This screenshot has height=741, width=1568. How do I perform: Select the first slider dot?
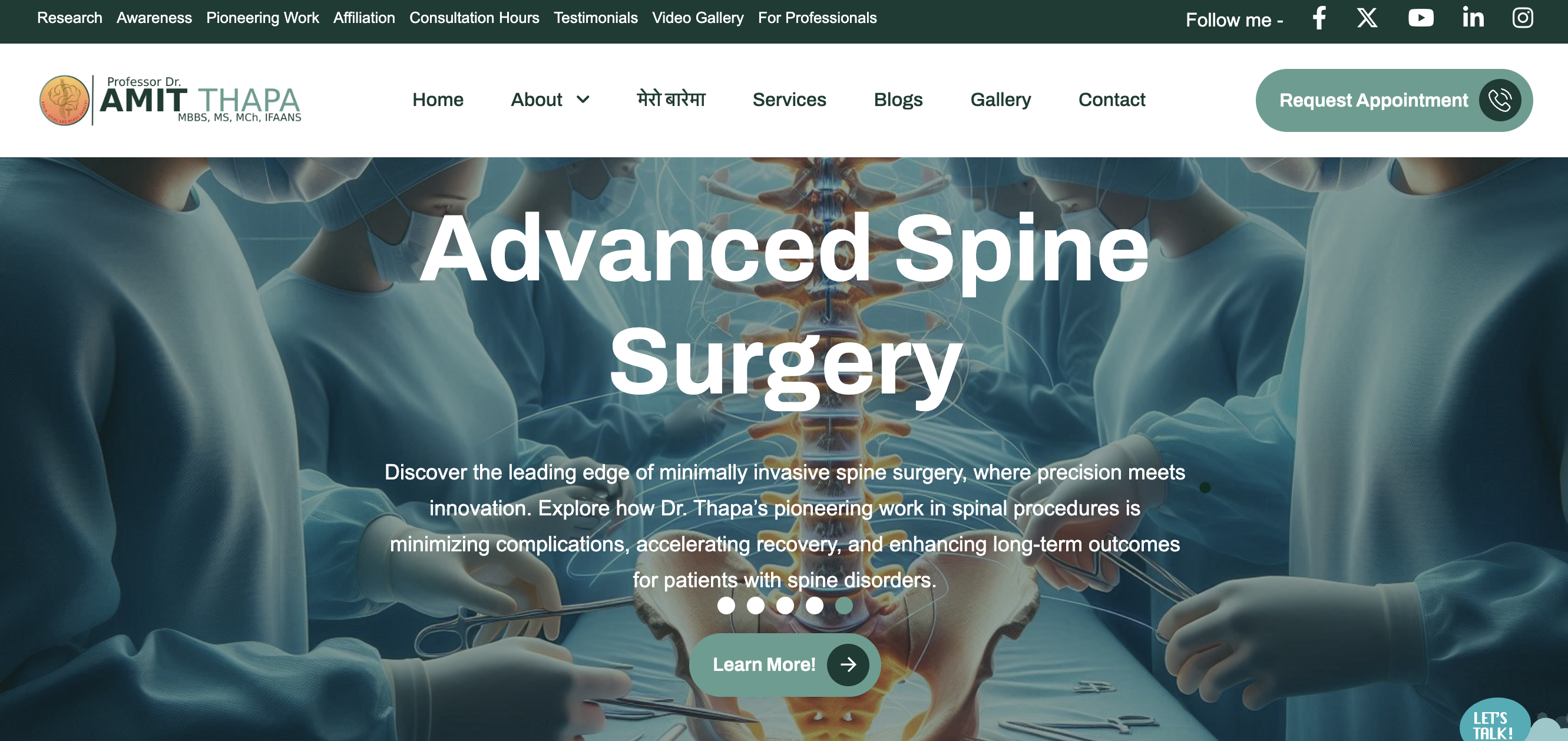click(726, 605)
